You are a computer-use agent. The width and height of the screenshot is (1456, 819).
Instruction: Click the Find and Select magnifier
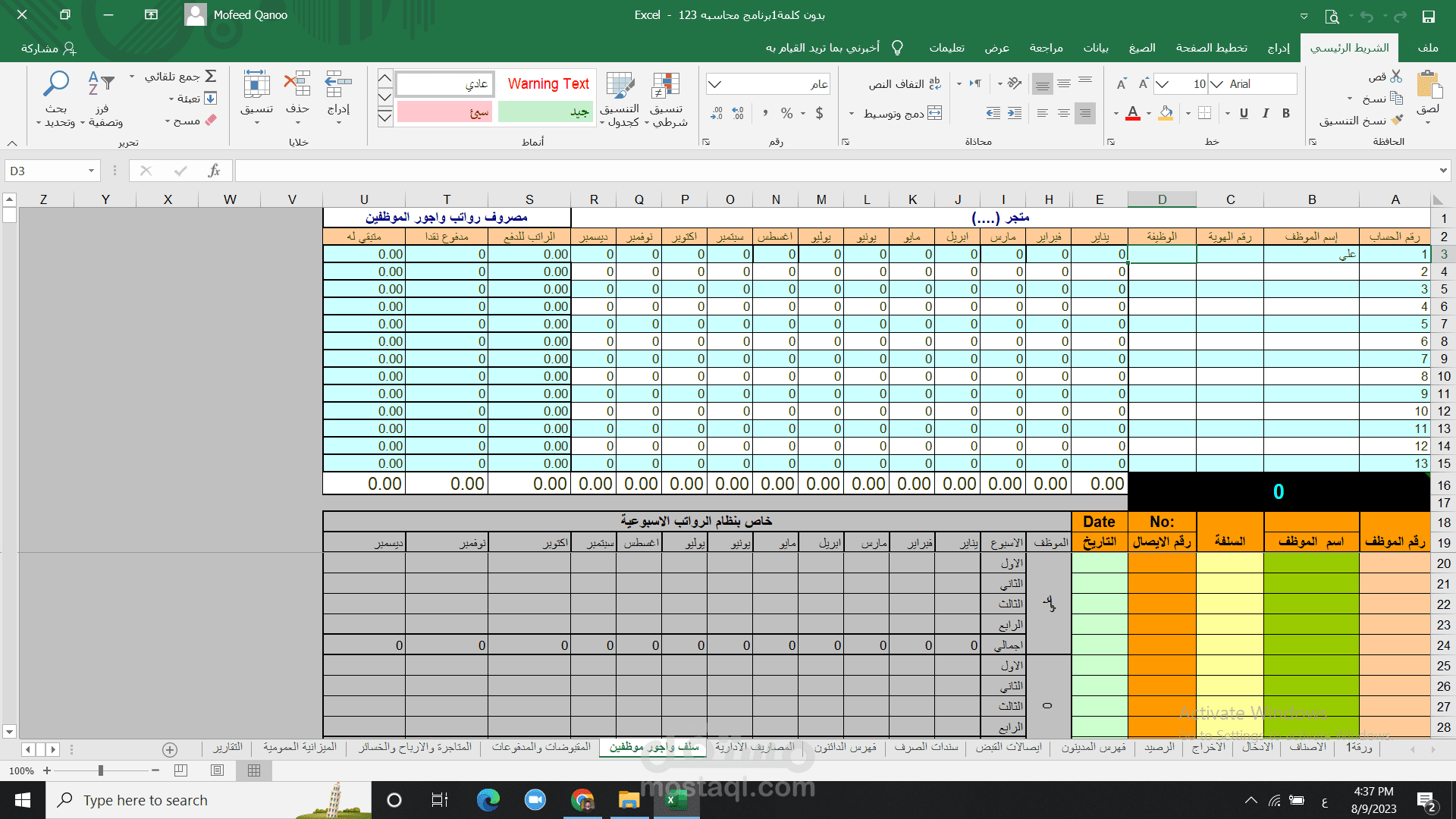coord(56,84)
